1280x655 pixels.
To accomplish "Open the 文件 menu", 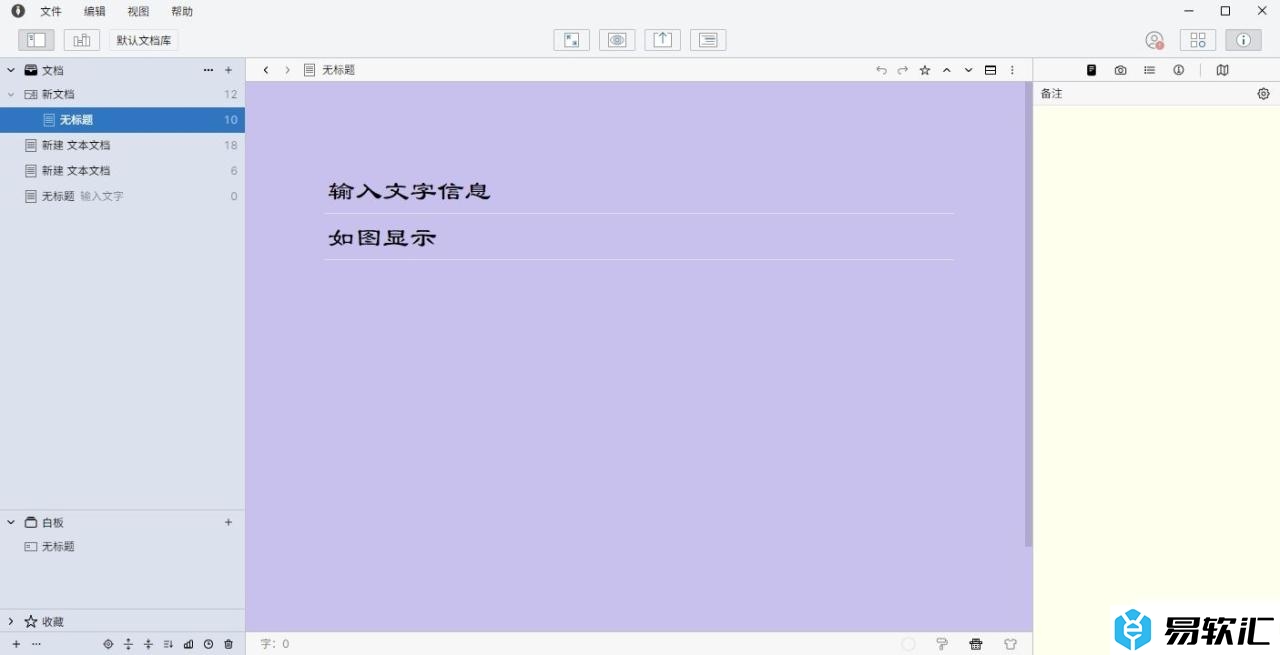I will pyautogui.click(x=51, y=11).
